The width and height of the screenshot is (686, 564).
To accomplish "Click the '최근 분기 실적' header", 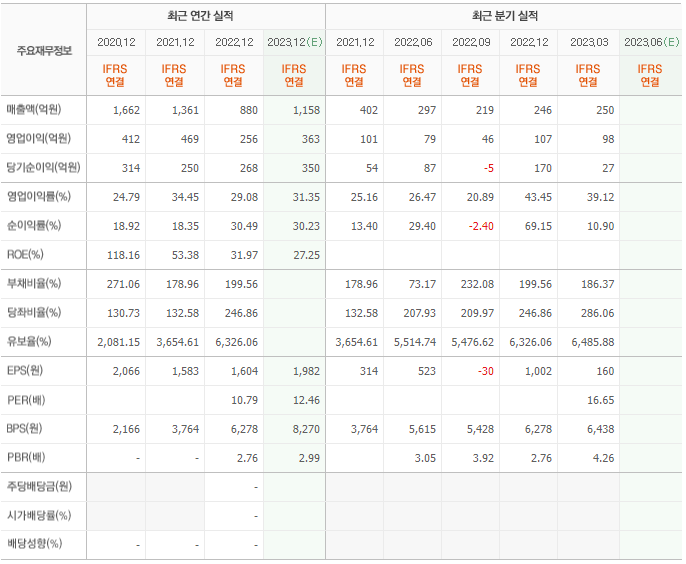I will click(x=505, y=16).
